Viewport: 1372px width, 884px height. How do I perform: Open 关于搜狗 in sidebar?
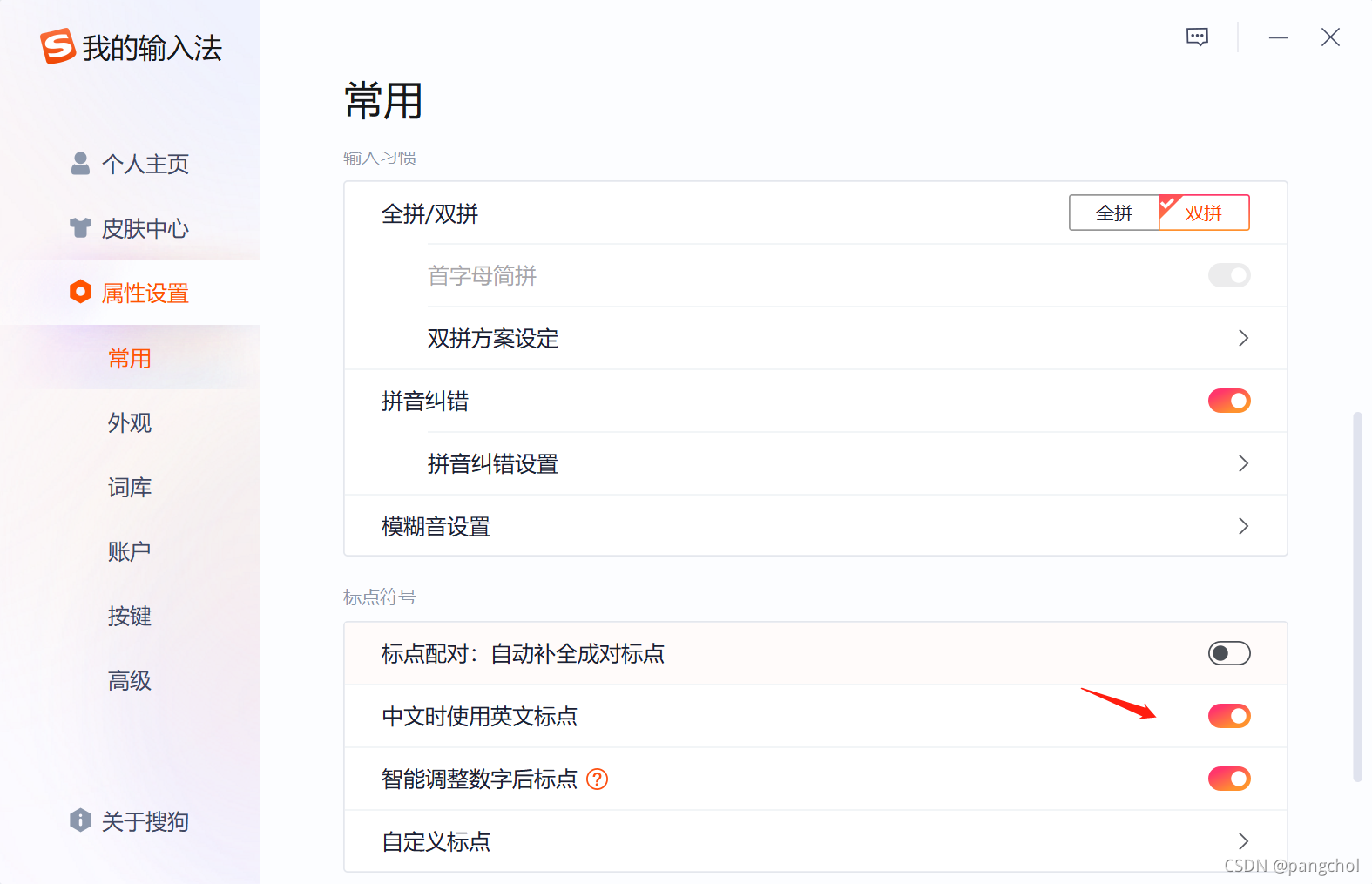pyautogui.click(x=130, y=820)
